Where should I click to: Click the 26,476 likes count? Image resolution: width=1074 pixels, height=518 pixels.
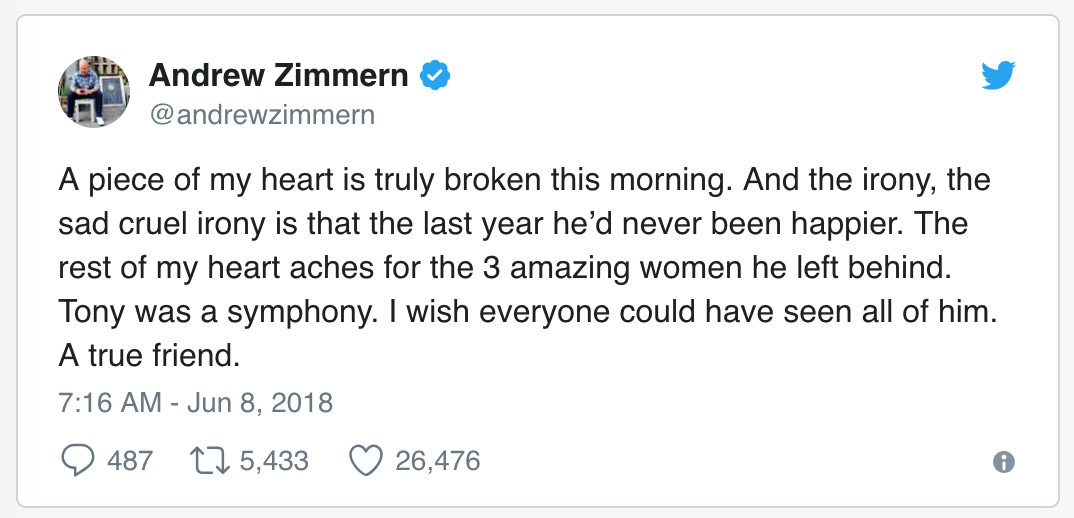click(x=438, y=460)
